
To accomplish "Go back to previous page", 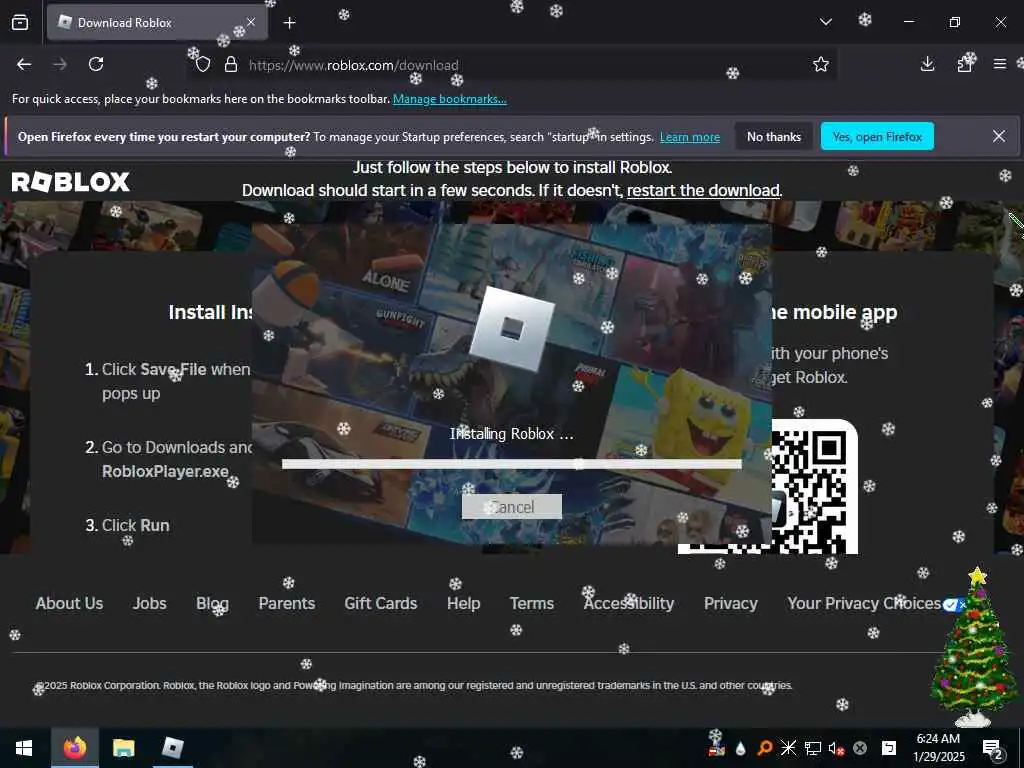I will point(24,64).
